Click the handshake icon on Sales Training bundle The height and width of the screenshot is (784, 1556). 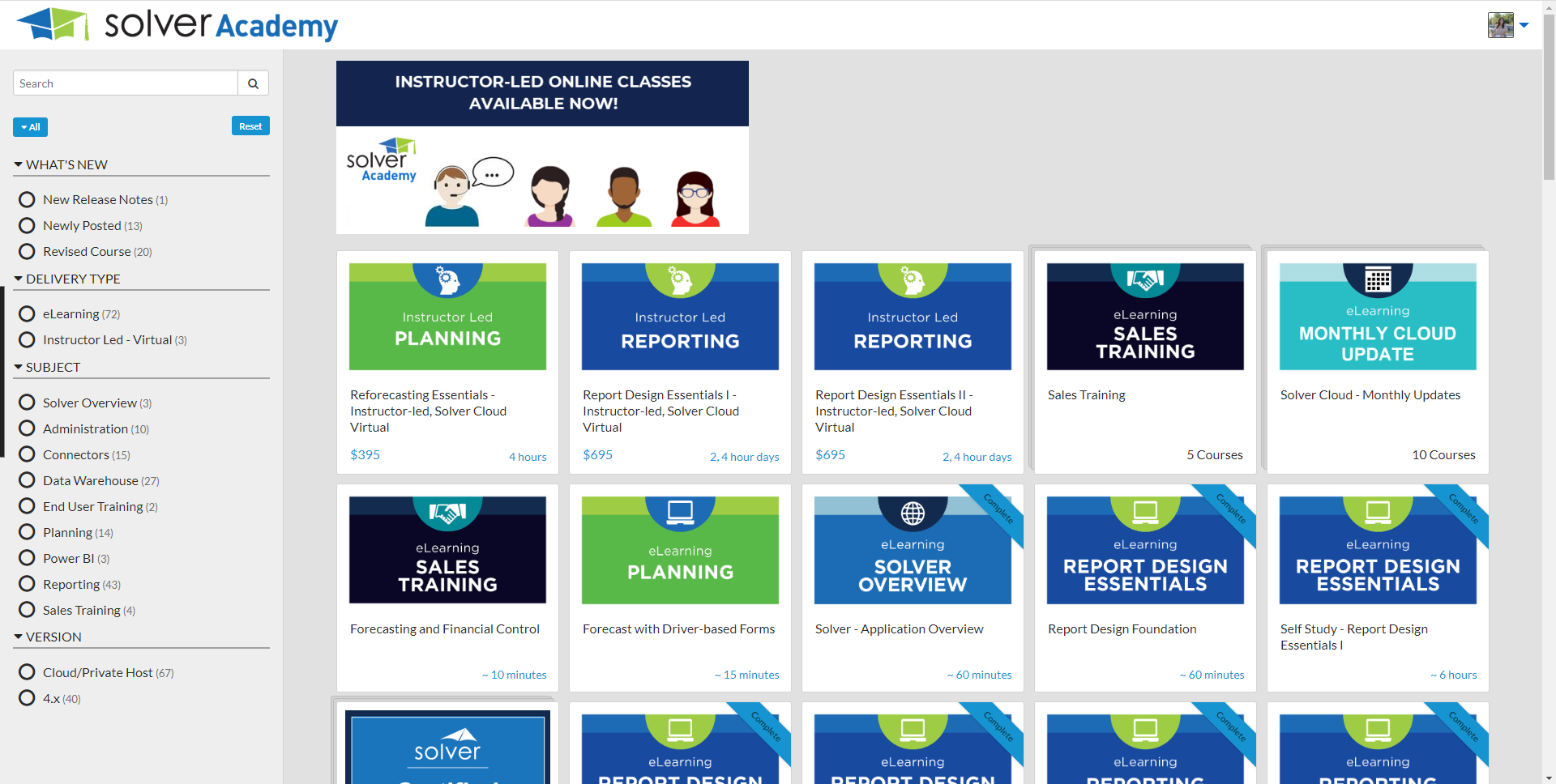[x=1144, y=280]
